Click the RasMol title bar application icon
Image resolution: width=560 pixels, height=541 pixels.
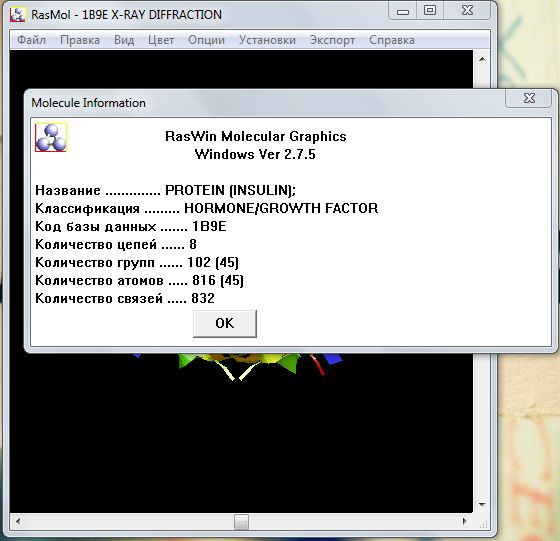[x=17, y=14]
